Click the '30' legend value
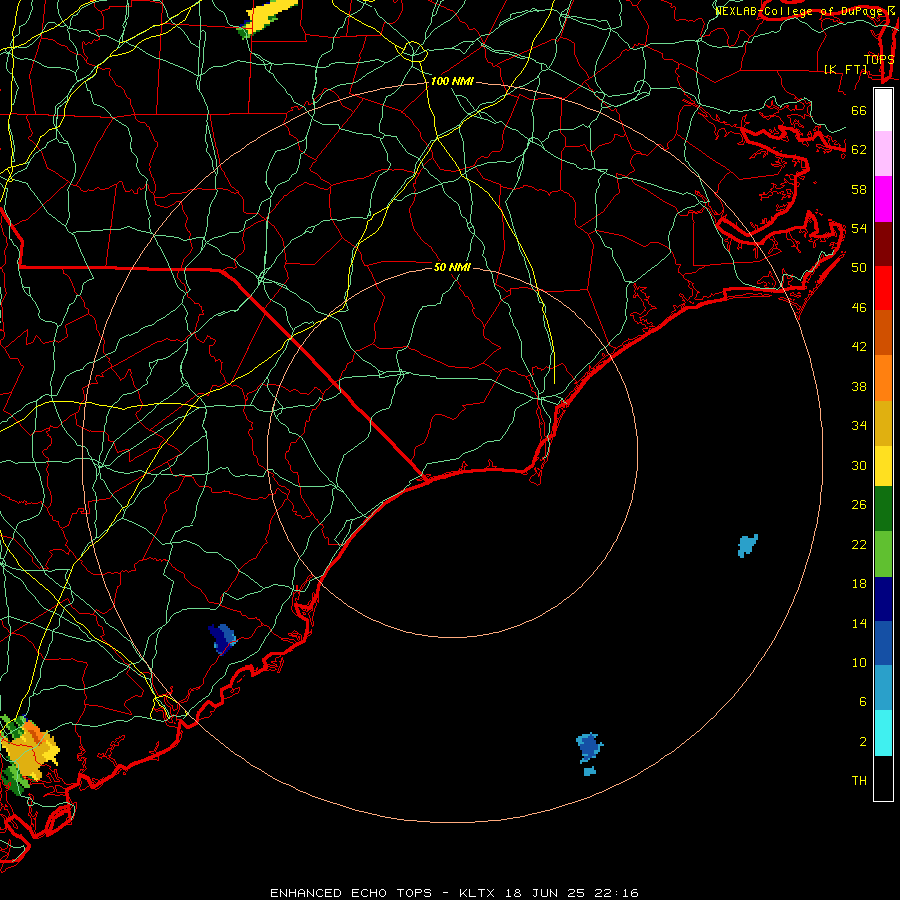900x900 pixels. [859, 465]
